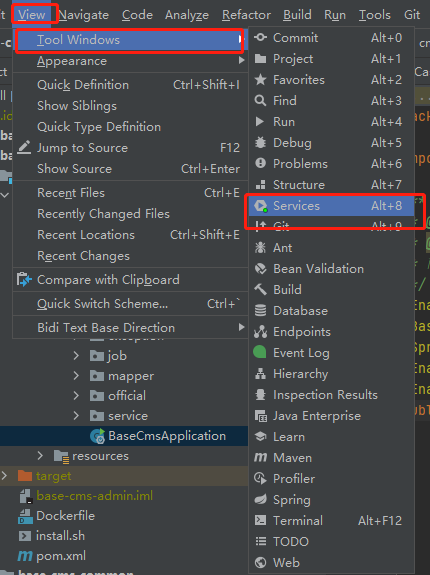Choose Show Source
This screenshot has height=575, width=430.
pyautogui.click(x=131, y=169)
